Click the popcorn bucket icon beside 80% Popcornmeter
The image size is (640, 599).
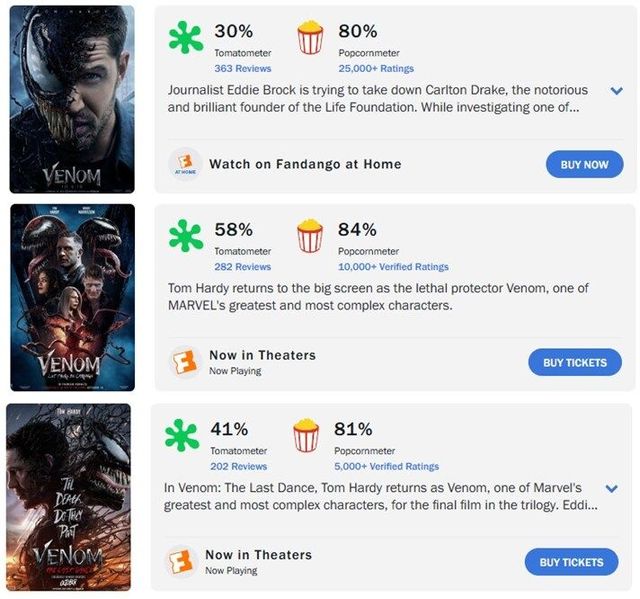[x=311, y=39]
